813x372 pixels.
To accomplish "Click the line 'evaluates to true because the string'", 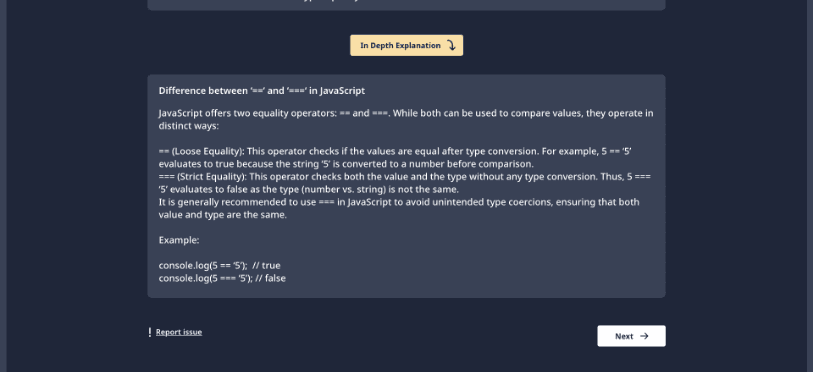I will coord(346,164).
